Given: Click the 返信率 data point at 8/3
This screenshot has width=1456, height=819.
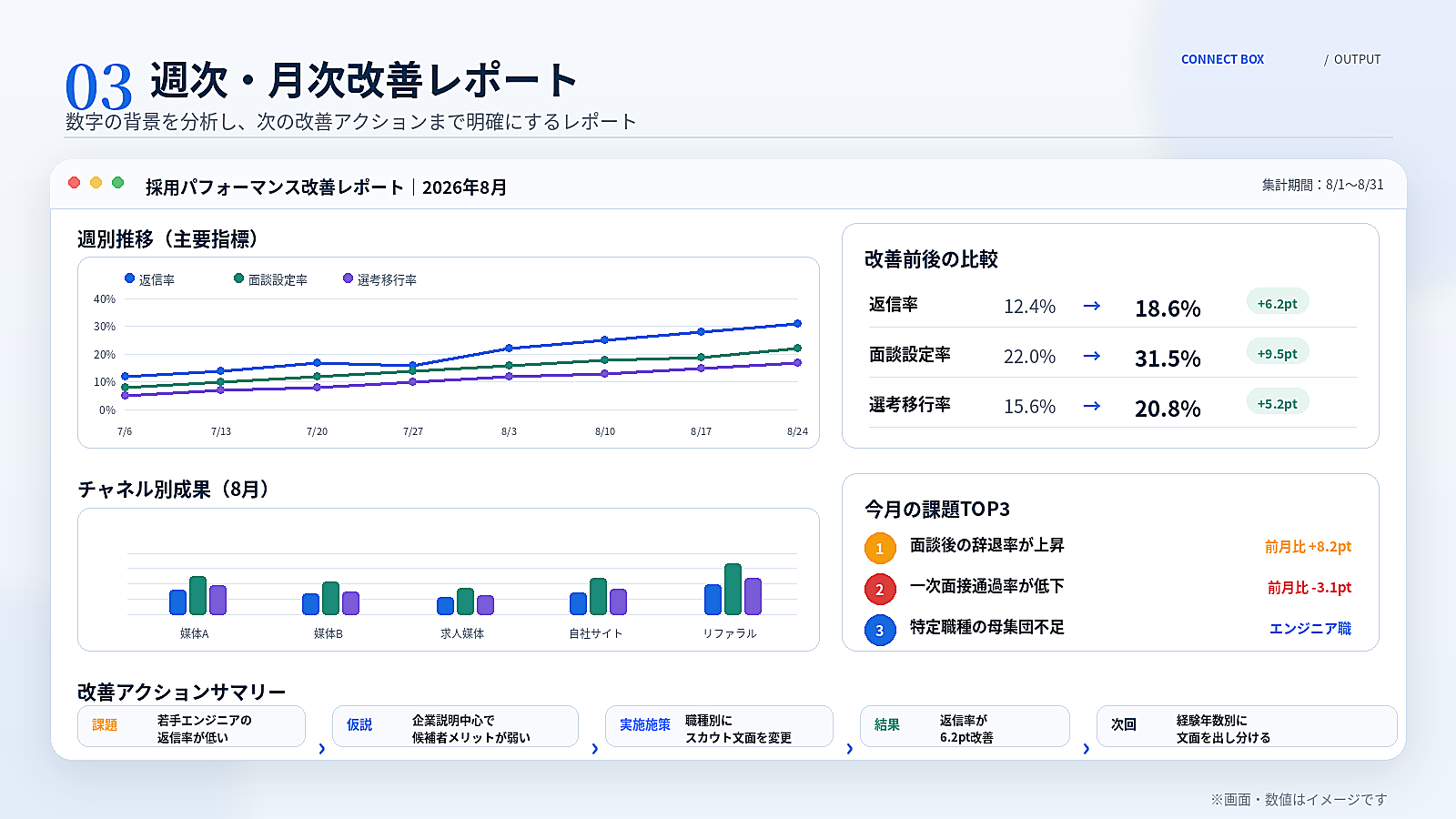Looking at the screenshot, I should coord(509,348).
